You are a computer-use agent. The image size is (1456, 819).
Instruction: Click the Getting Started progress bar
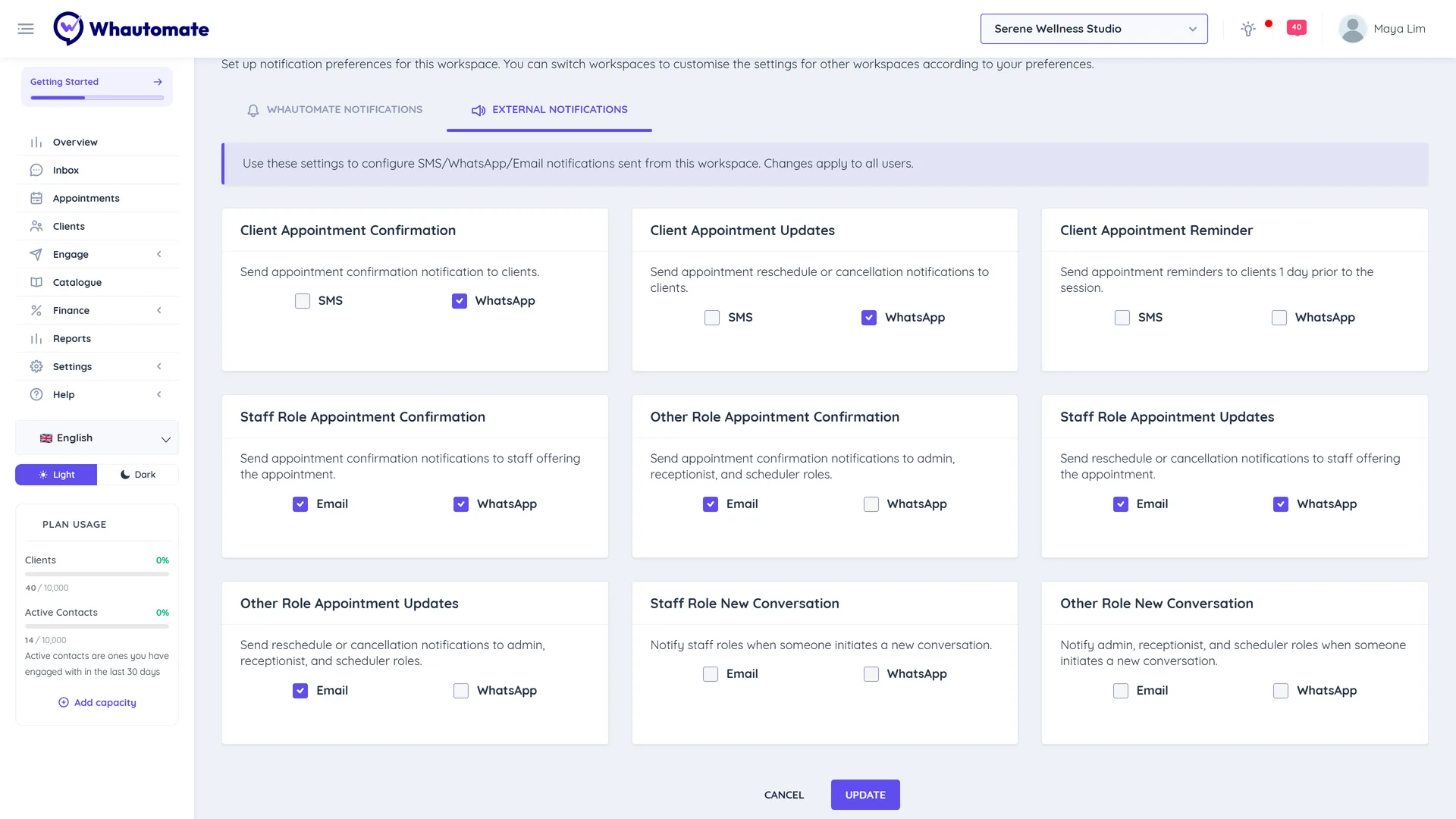tap(97, 98)
